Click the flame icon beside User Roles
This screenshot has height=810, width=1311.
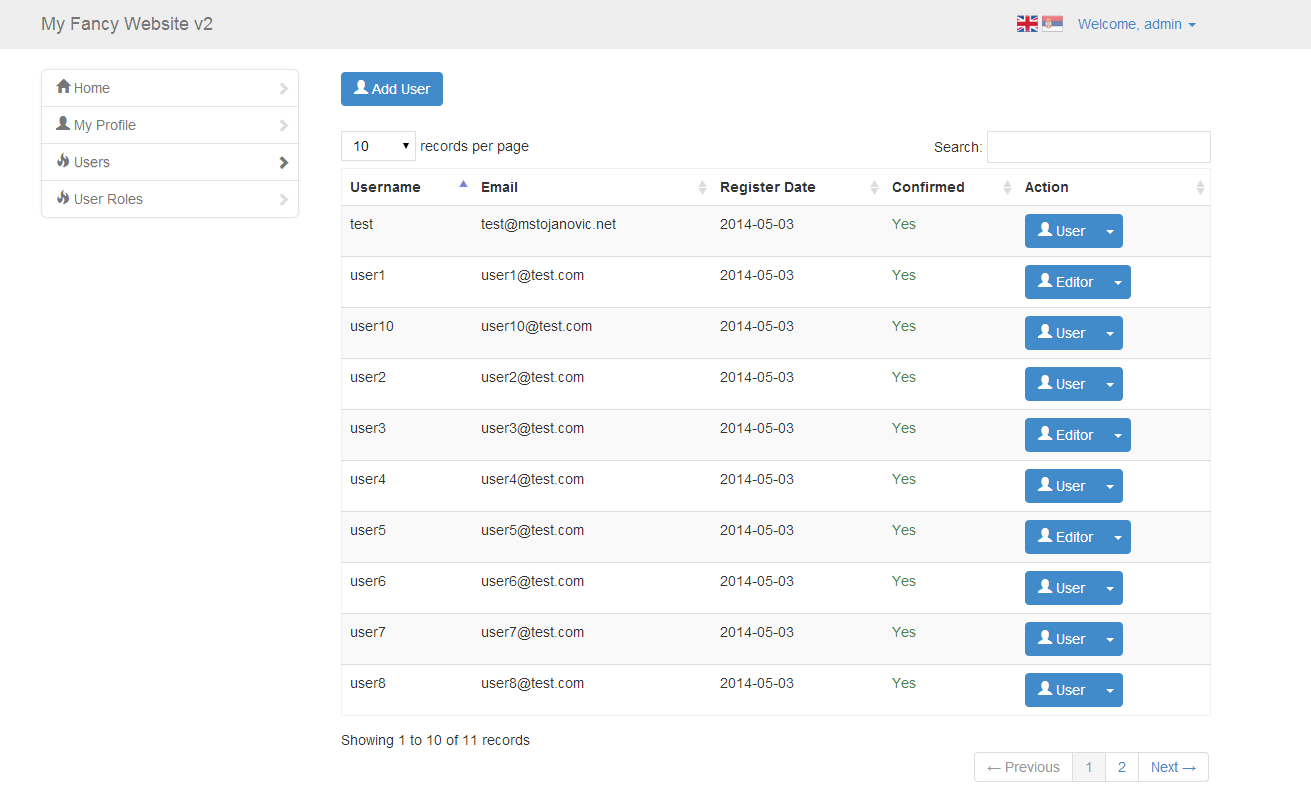tap(63, 199)
